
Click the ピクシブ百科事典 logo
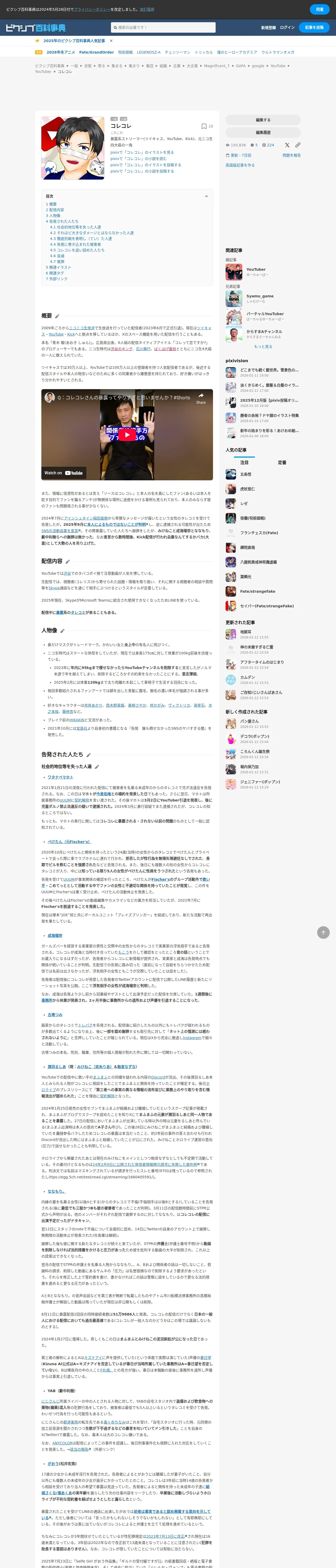coord(36,27)
